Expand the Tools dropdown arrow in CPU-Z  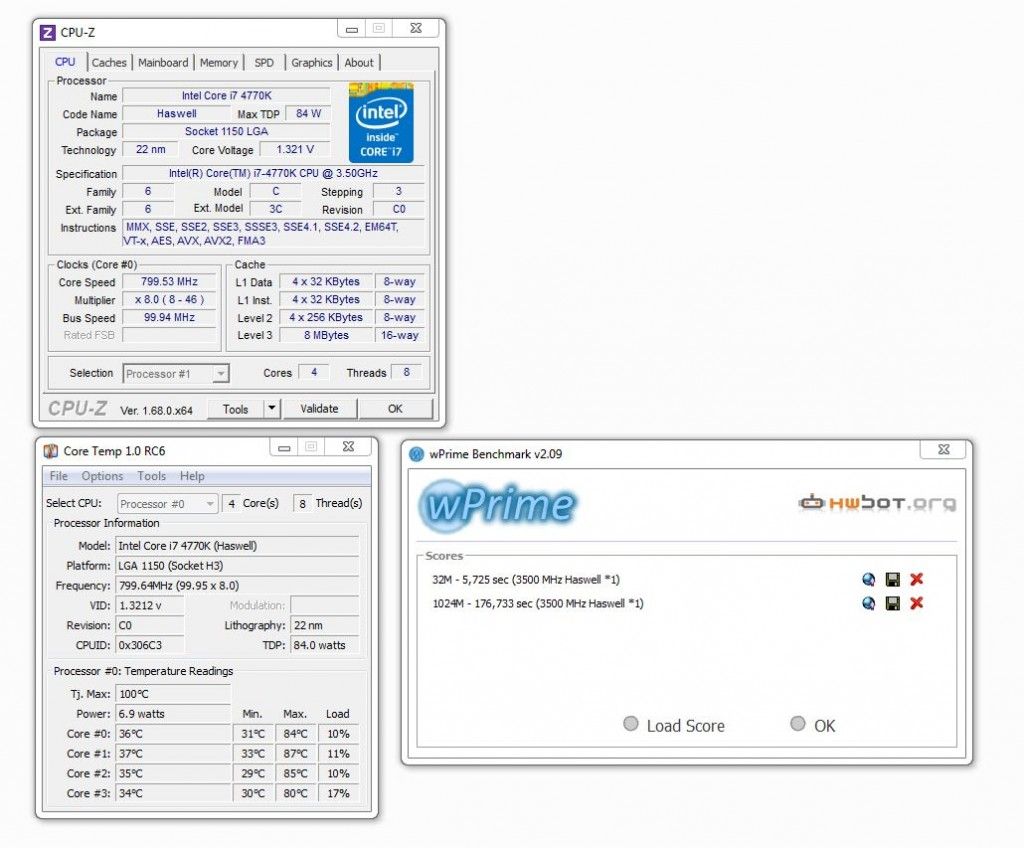pyautogui.click(x=272, y=409)
